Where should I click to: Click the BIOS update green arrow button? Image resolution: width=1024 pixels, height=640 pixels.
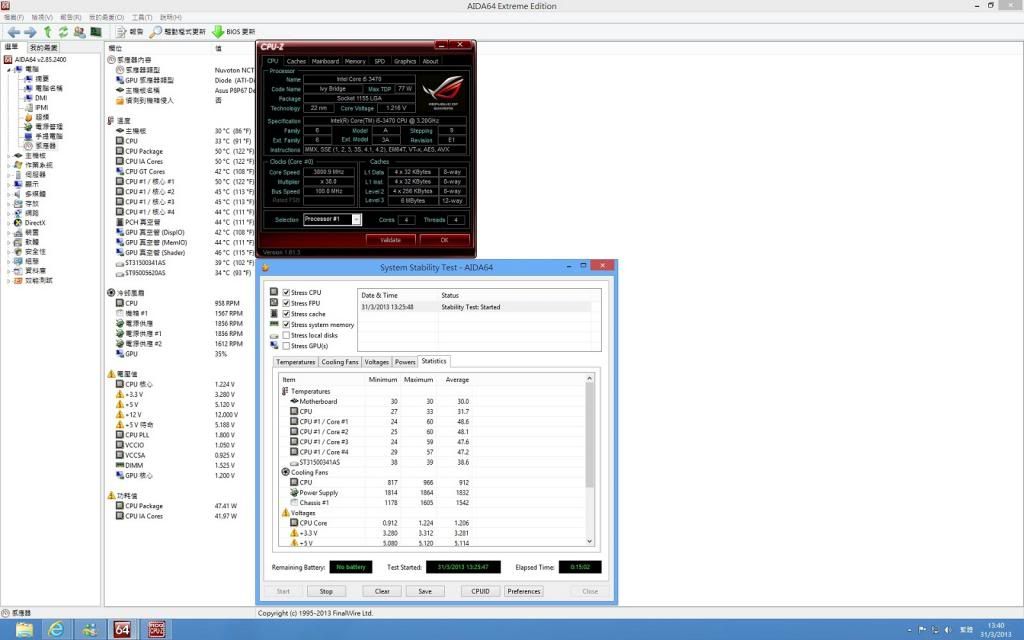pyautogui.click(x=234, y=31)
